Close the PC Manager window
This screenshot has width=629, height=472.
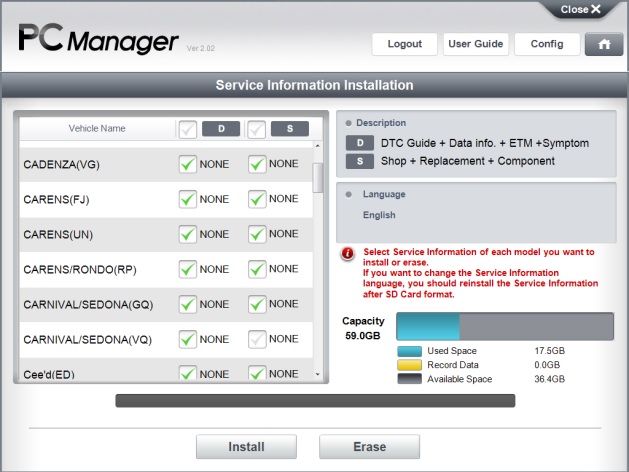point(580,9)
